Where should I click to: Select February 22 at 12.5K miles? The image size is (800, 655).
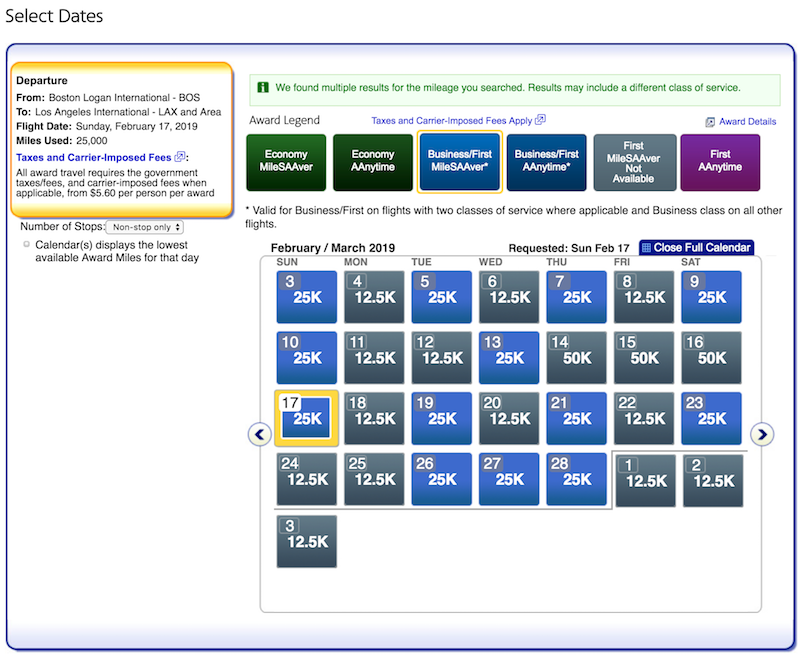[x=644, y=418]
